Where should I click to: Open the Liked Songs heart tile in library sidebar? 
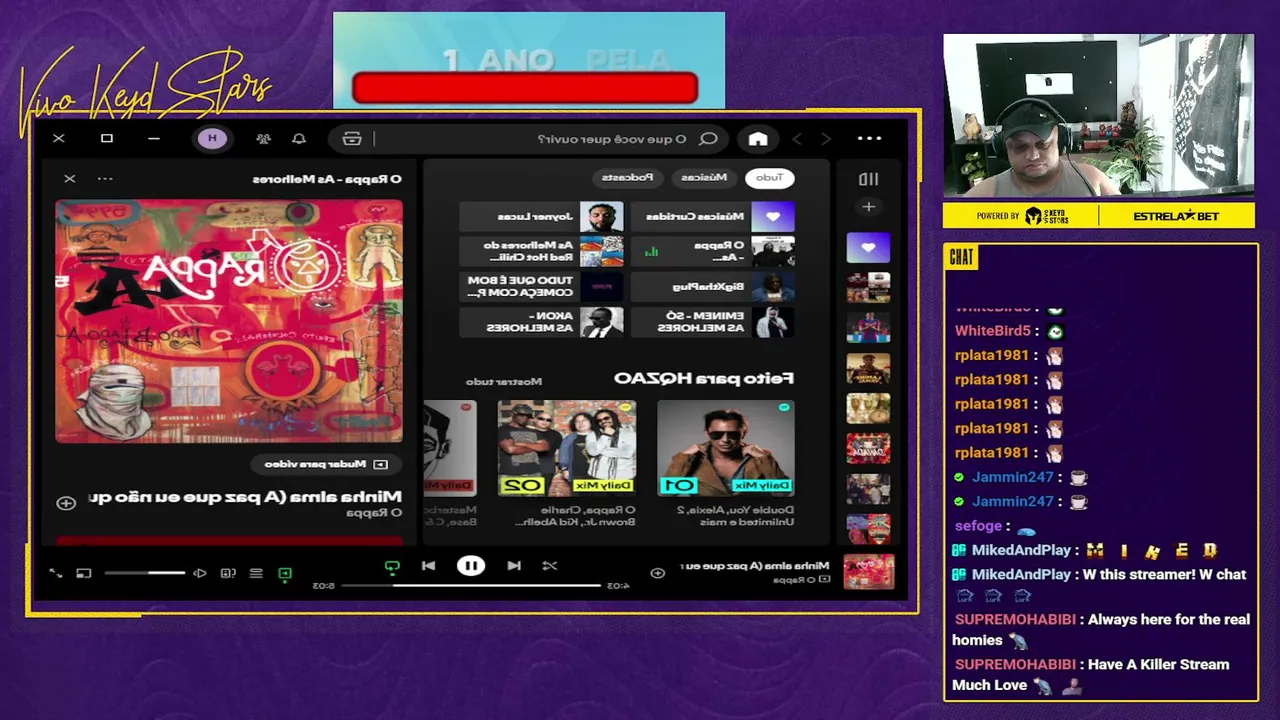click(x=868, y=247)
